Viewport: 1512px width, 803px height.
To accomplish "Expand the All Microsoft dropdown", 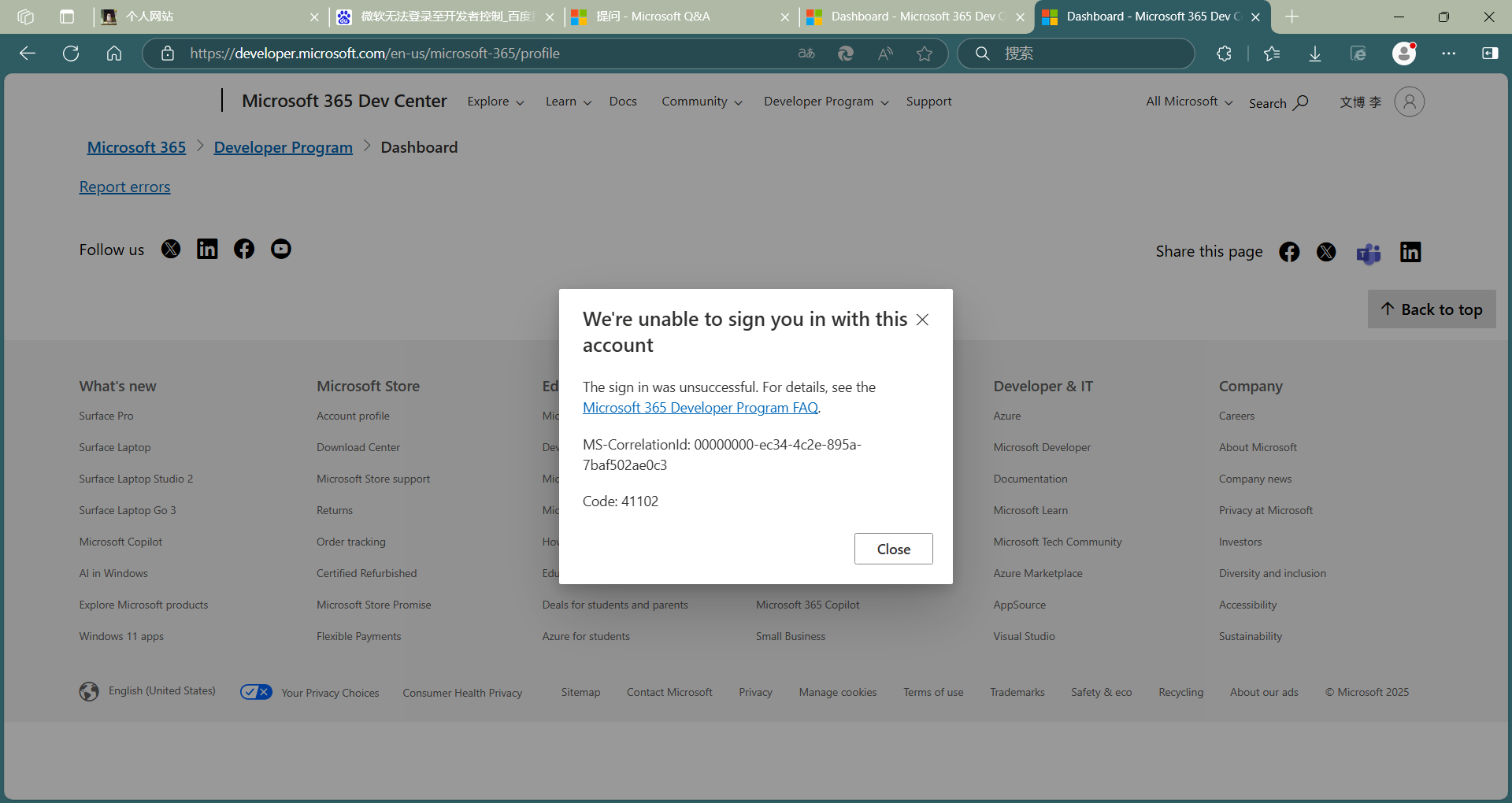I will (1189, 102).
